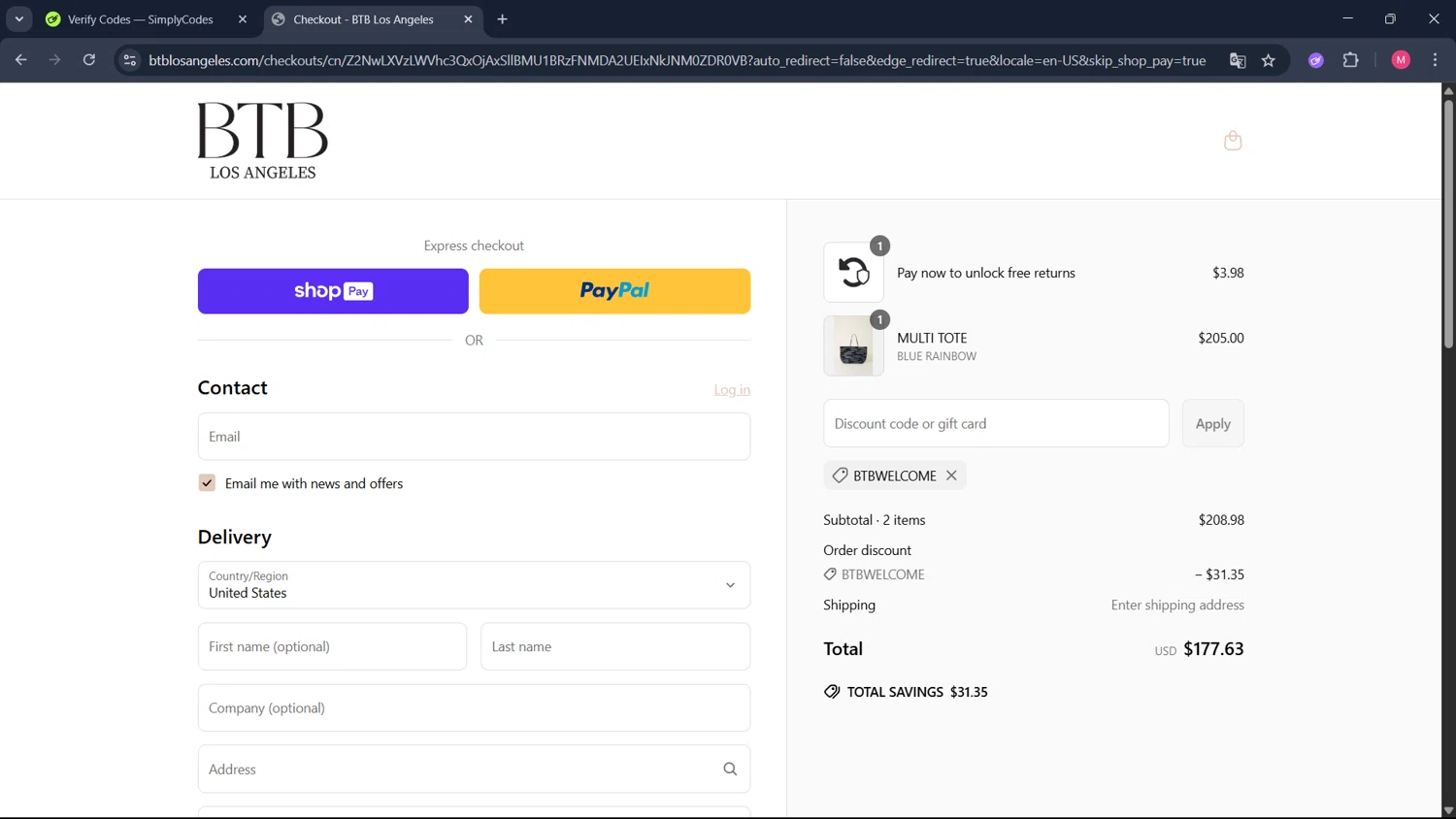The image size is (1456, 819).
Task: Pay with PayPal express button
Action: point(614,291)
